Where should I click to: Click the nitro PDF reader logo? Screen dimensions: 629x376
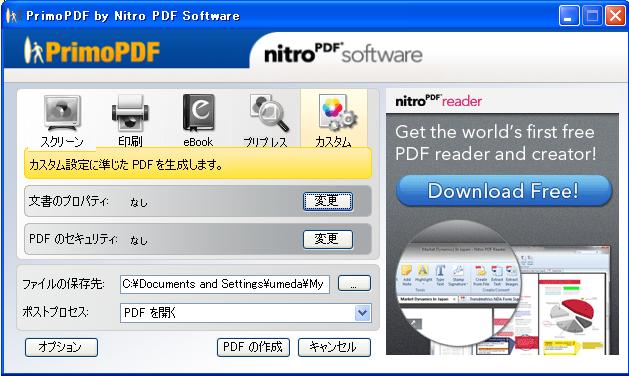pyautogui.click(x=438, y=101)
